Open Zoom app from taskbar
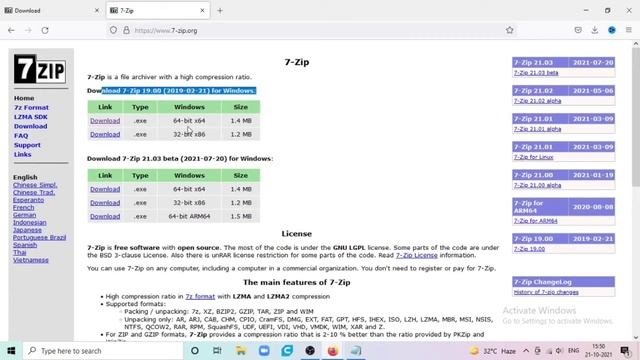Image resolution: width=640 pixels, height=360 pixels. [264, 351]
